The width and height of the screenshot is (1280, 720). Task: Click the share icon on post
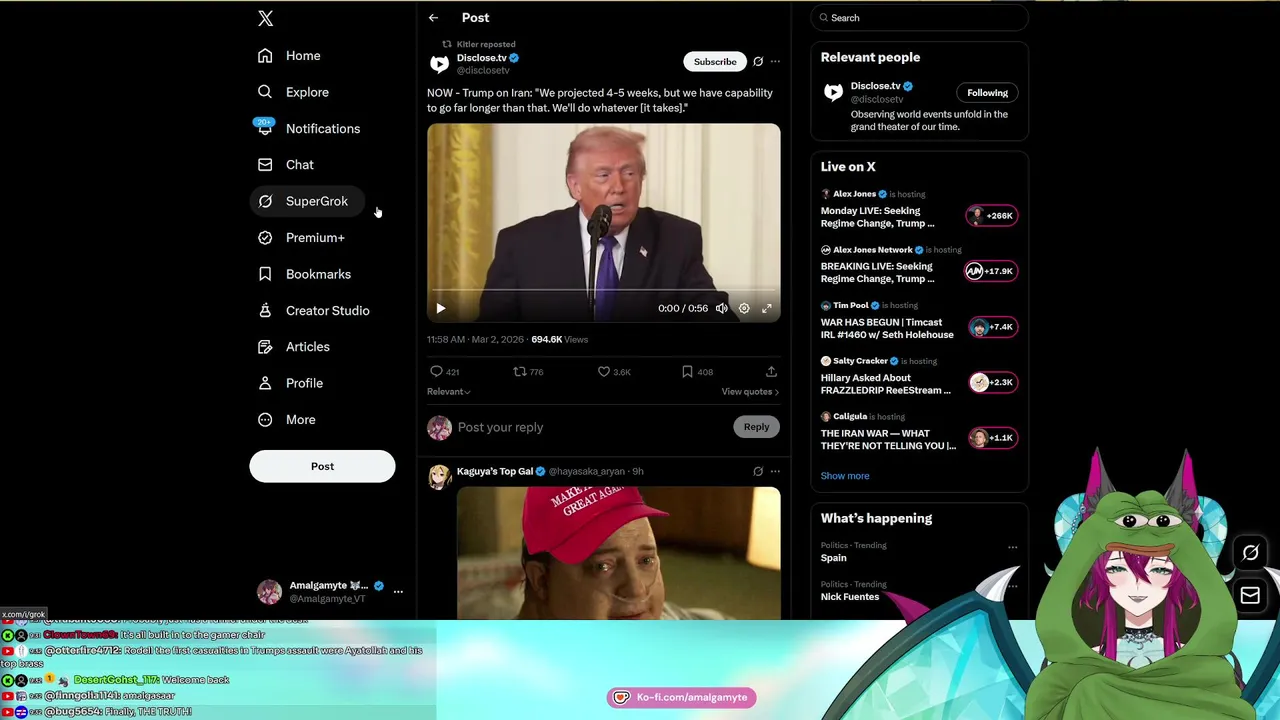771,372
